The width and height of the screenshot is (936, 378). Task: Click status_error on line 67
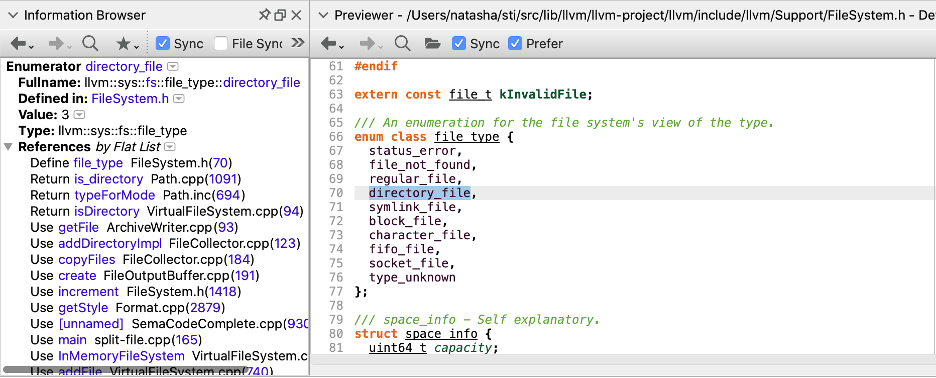click(x=412, y=151)
